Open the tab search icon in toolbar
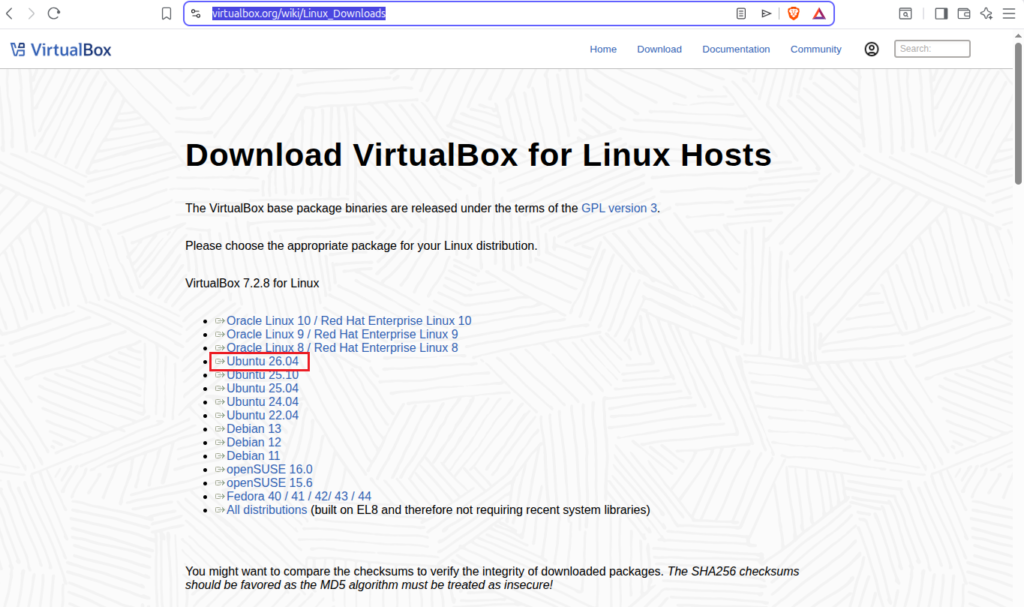The height and width of the screenshot is (607, 1024). [x=905, y=13]
